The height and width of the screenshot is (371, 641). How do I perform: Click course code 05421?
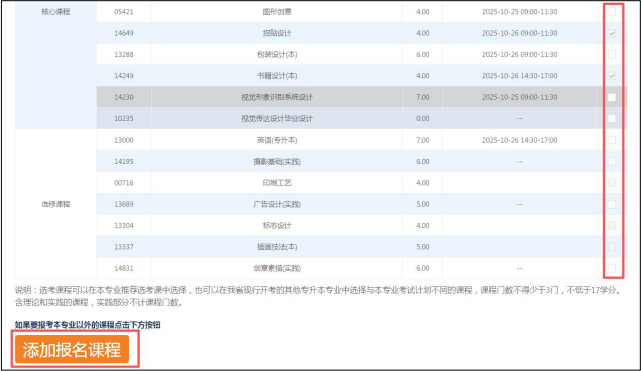click(x=123, y=12)
